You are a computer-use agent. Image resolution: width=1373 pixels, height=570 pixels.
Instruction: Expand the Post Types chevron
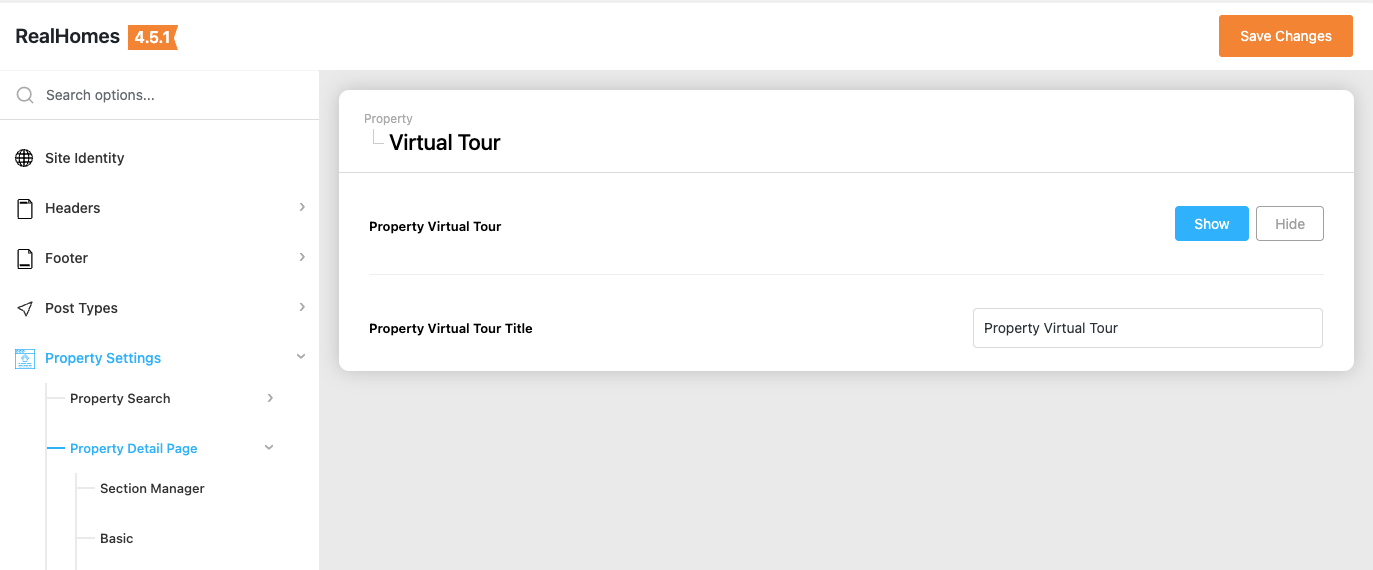click(x=302, y=307)
